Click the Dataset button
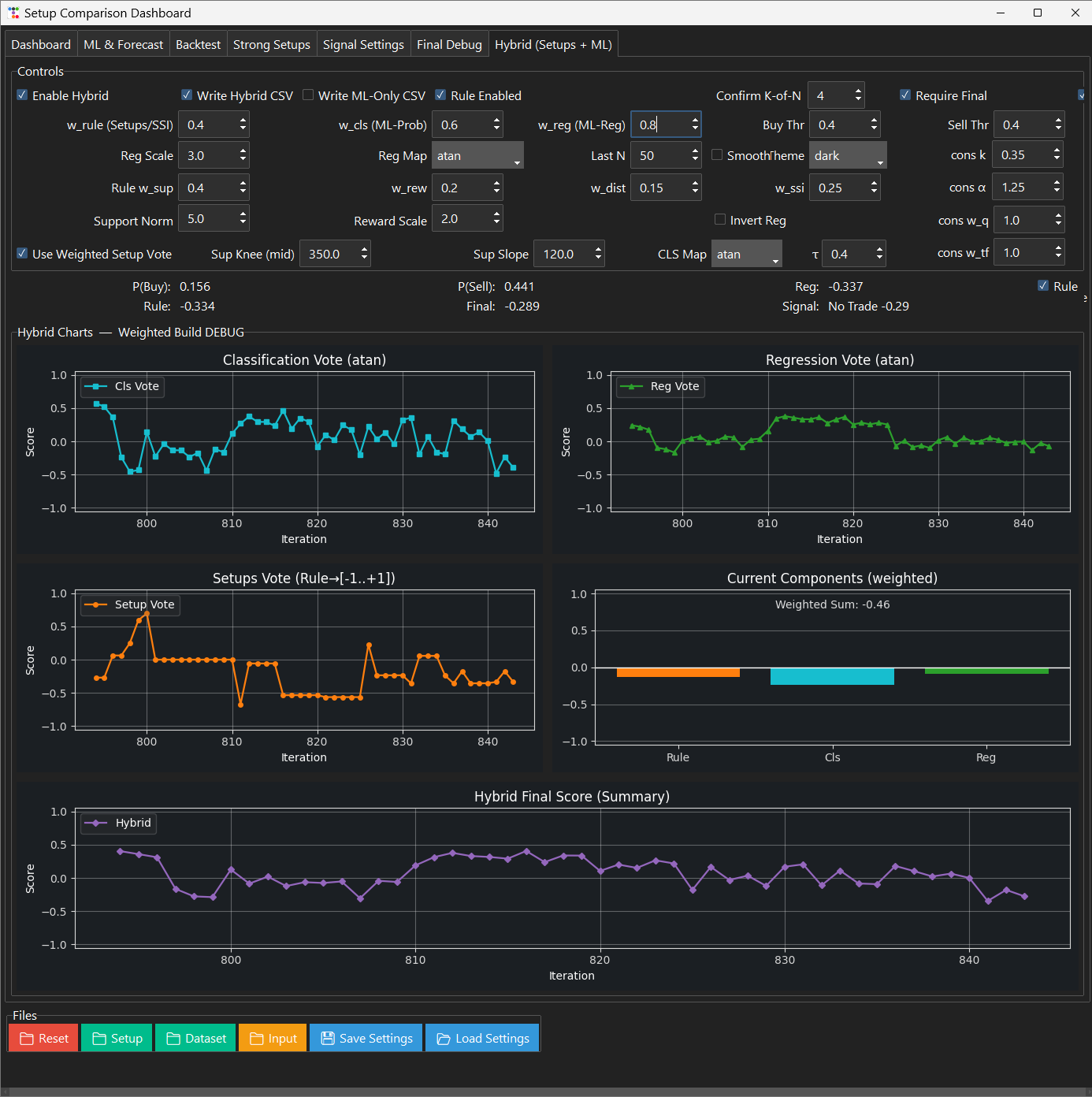The image size is (1092, 1097). click(x=195, y=1038)
